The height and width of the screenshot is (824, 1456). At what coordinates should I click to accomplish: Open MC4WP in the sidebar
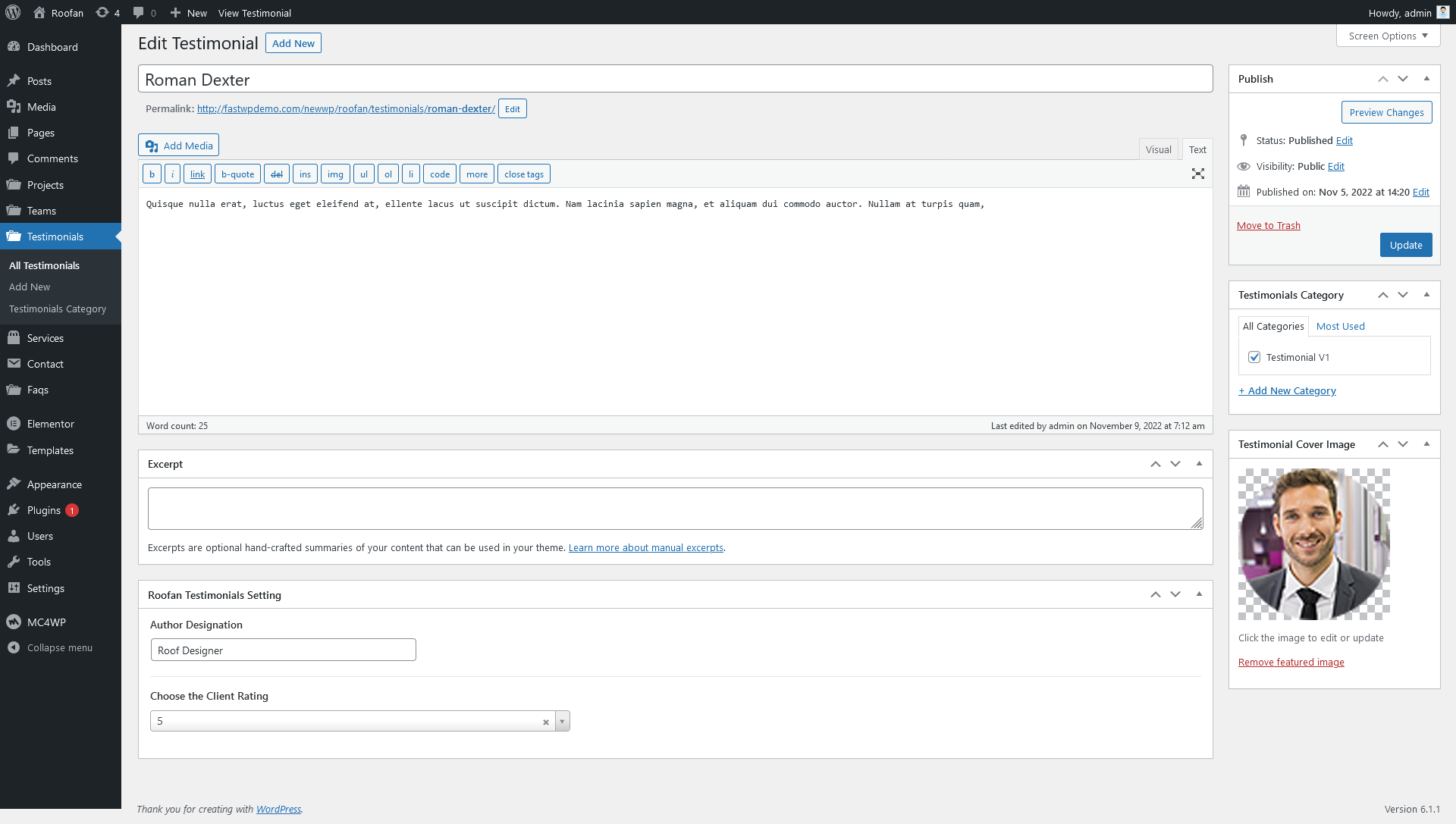[x=46, y=622]
